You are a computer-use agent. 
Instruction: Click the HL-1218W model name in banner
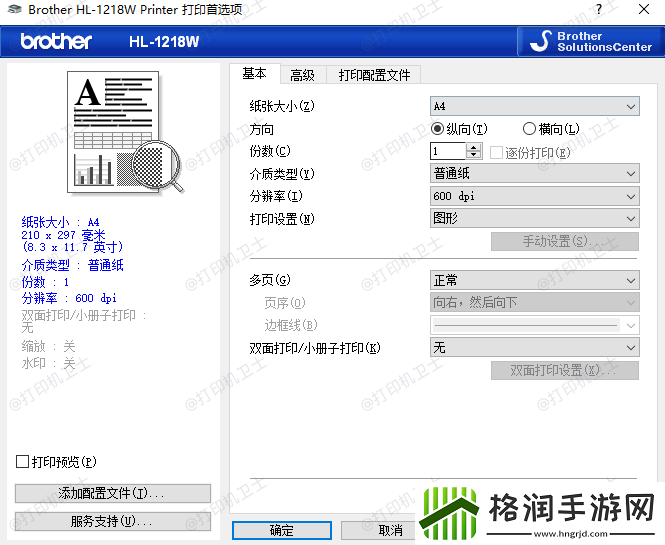tap(164, 42)
